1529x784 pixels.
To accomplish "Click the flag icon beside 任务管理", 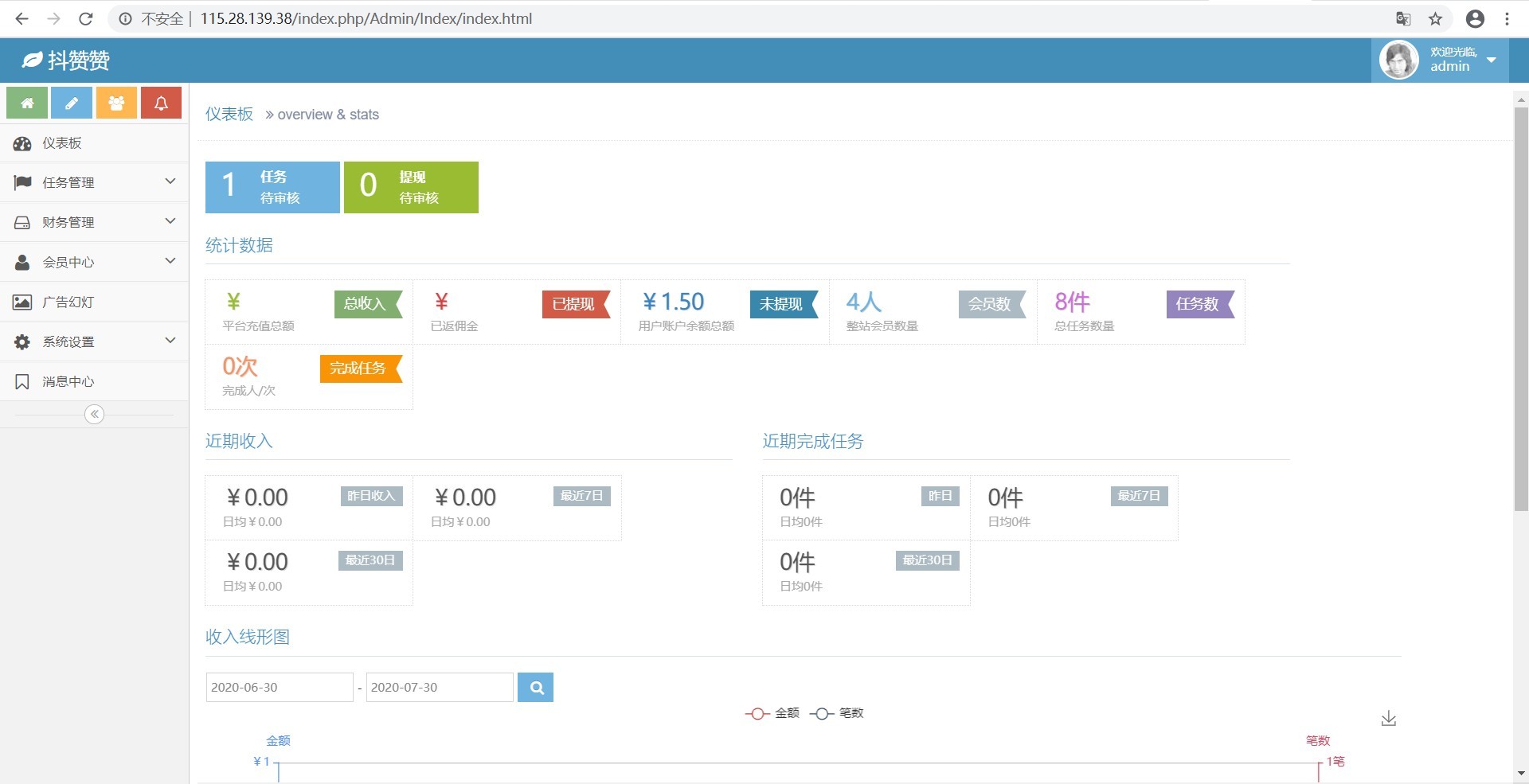I will coord(22,183).
